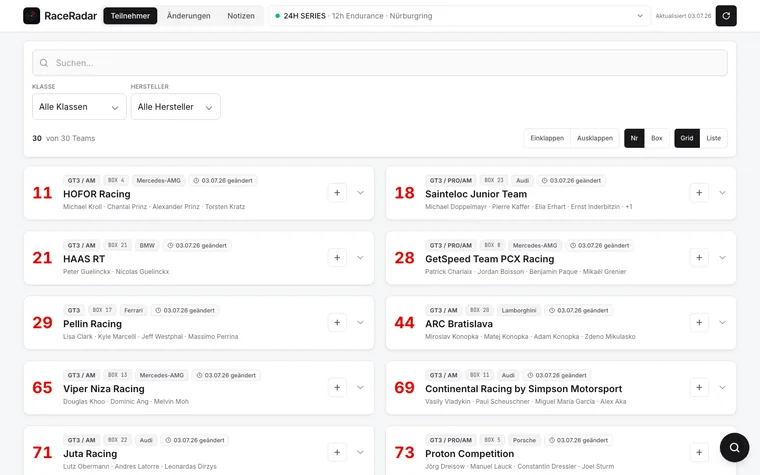Click the HAAS RT team name
Screen dimensions: 760x475
(84, 259)
